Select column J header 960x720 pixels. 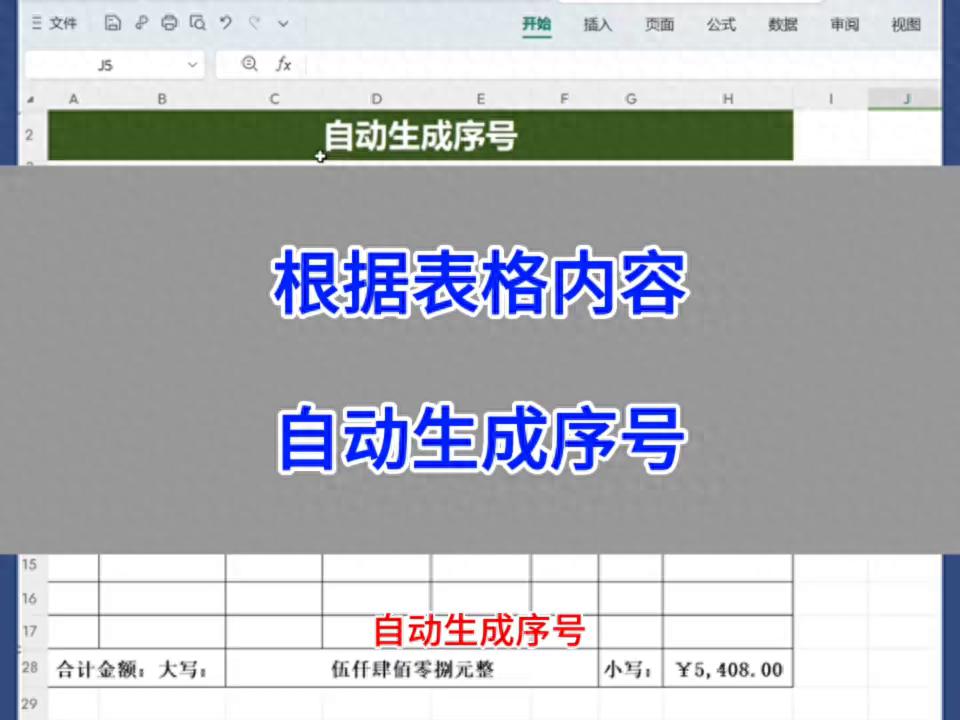pyautogui.click(x=906, y=98)
